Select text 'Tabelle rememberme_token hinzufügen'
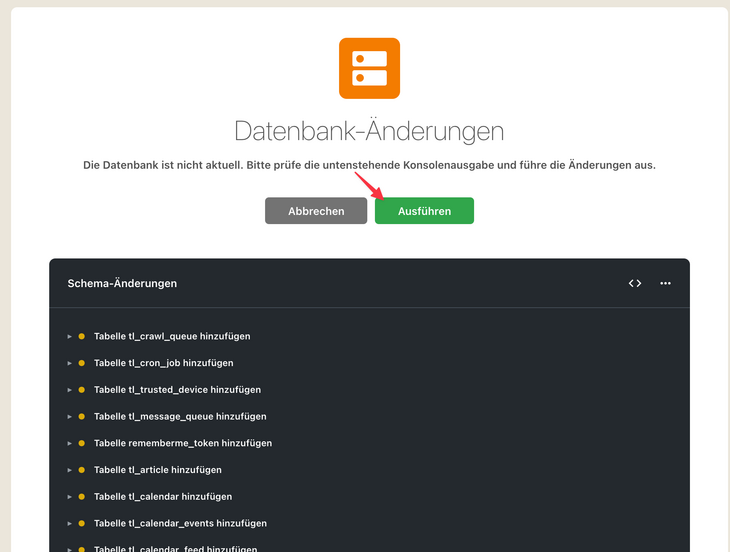Image resolution: width=730 pixels, height=552 pixels. [x=183, y=443]
